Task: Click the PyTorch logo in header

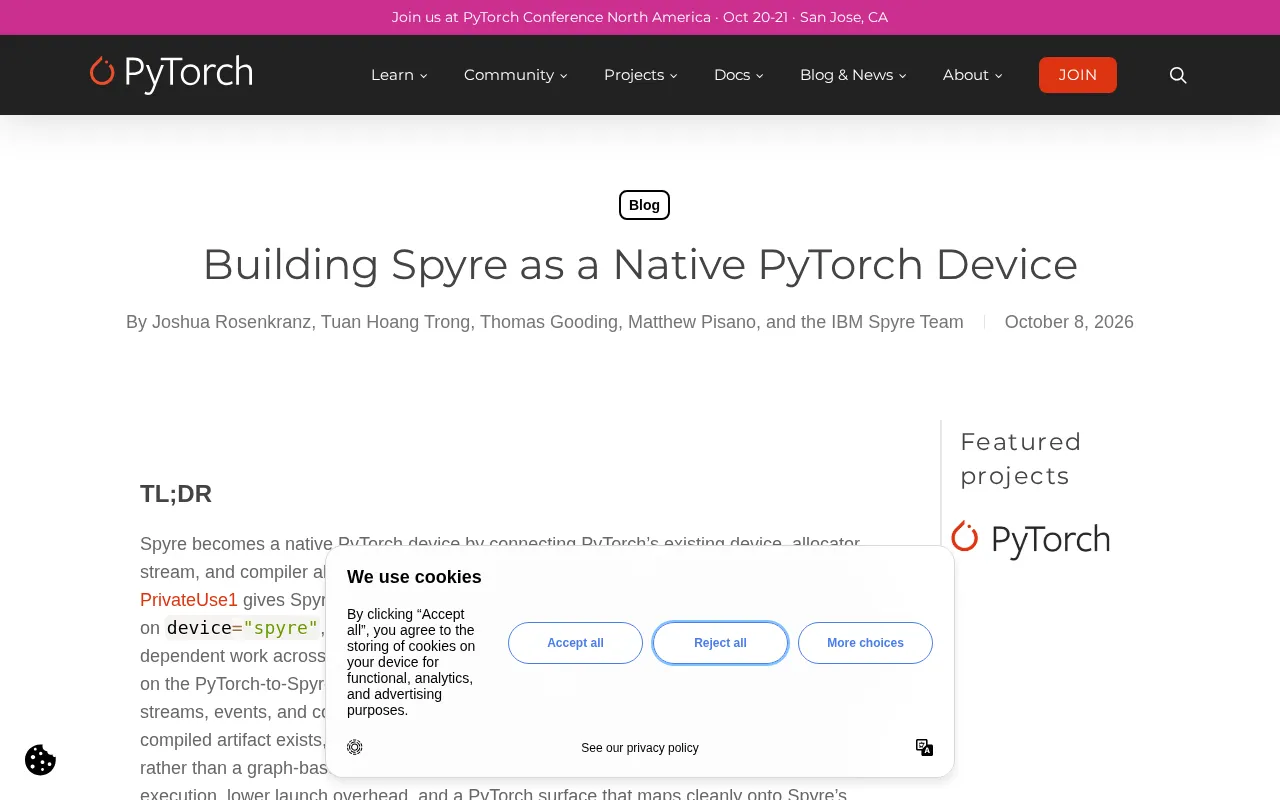Action: (171, 74)
